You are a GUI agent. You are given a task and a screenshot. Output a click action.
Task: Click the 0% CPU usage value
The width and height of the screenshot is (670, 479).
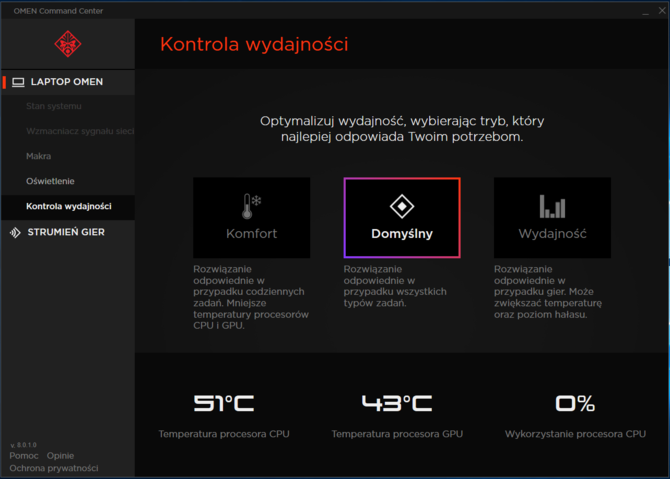[575, 403]
